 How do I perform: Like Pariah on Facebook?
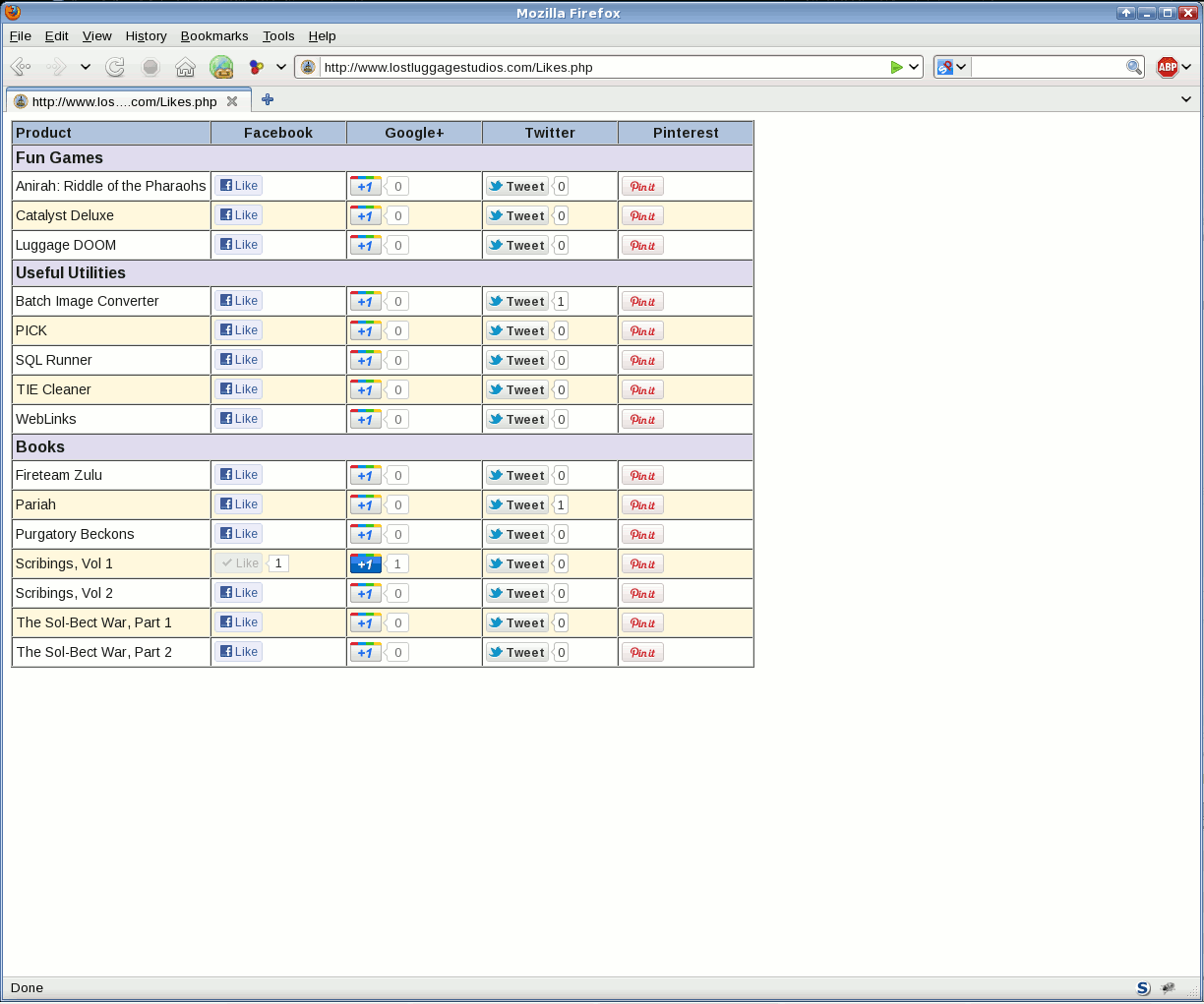(x=239, y=504)
